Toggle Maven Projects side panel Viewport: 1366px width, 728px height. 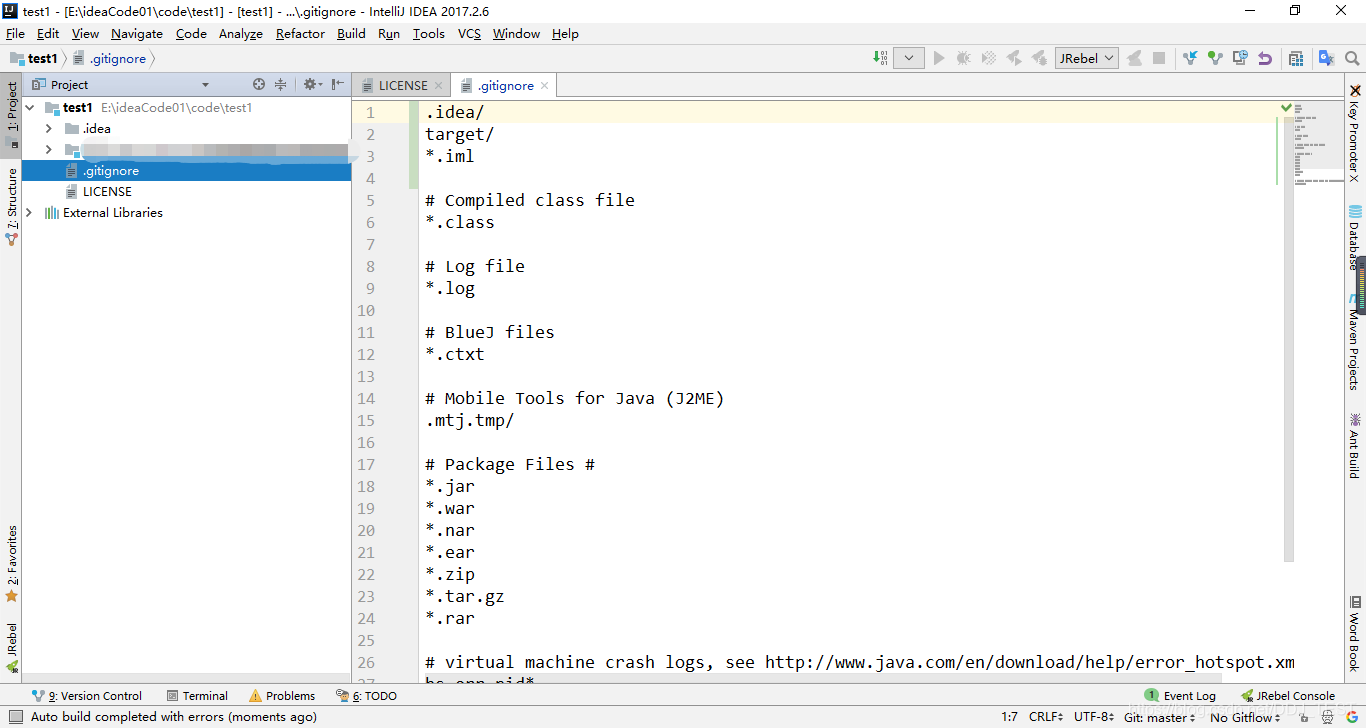[x=1355, y=341]
